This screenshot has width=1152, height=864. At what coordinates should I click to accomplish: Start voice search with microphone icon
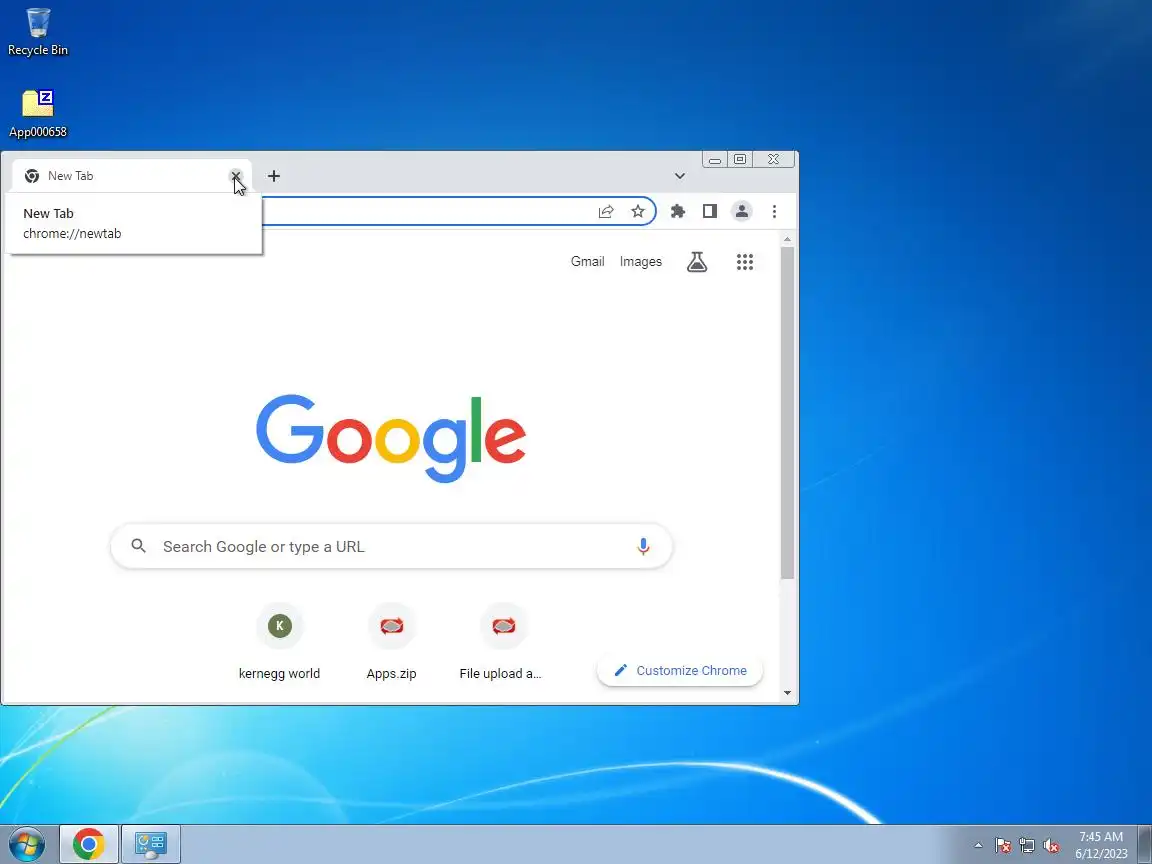point(643,547)
